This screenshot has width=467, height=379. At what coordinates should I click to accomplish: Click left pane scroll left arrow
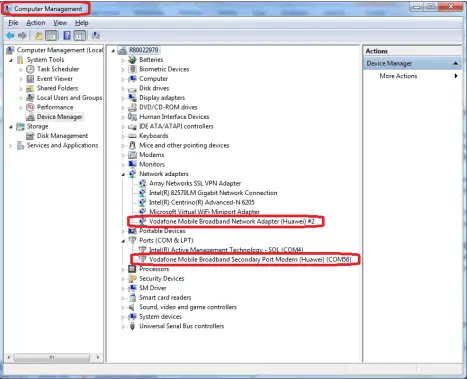tap(9, 357)
